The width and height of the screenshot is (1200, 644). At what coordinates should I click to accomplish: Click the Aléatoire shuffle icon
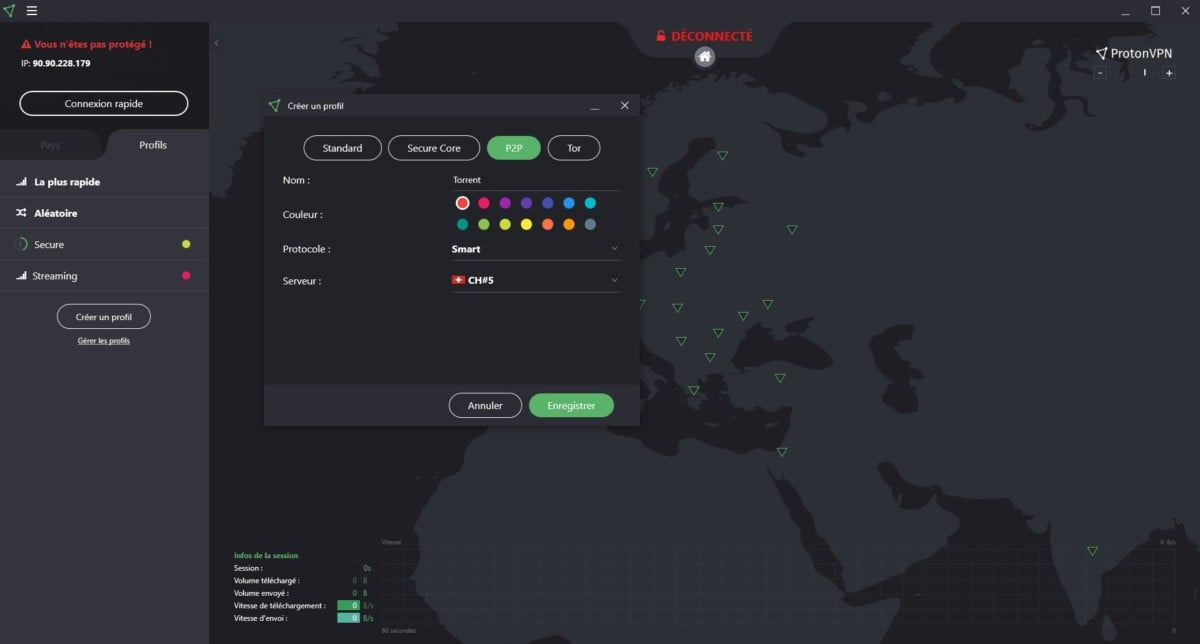point(21,213)
